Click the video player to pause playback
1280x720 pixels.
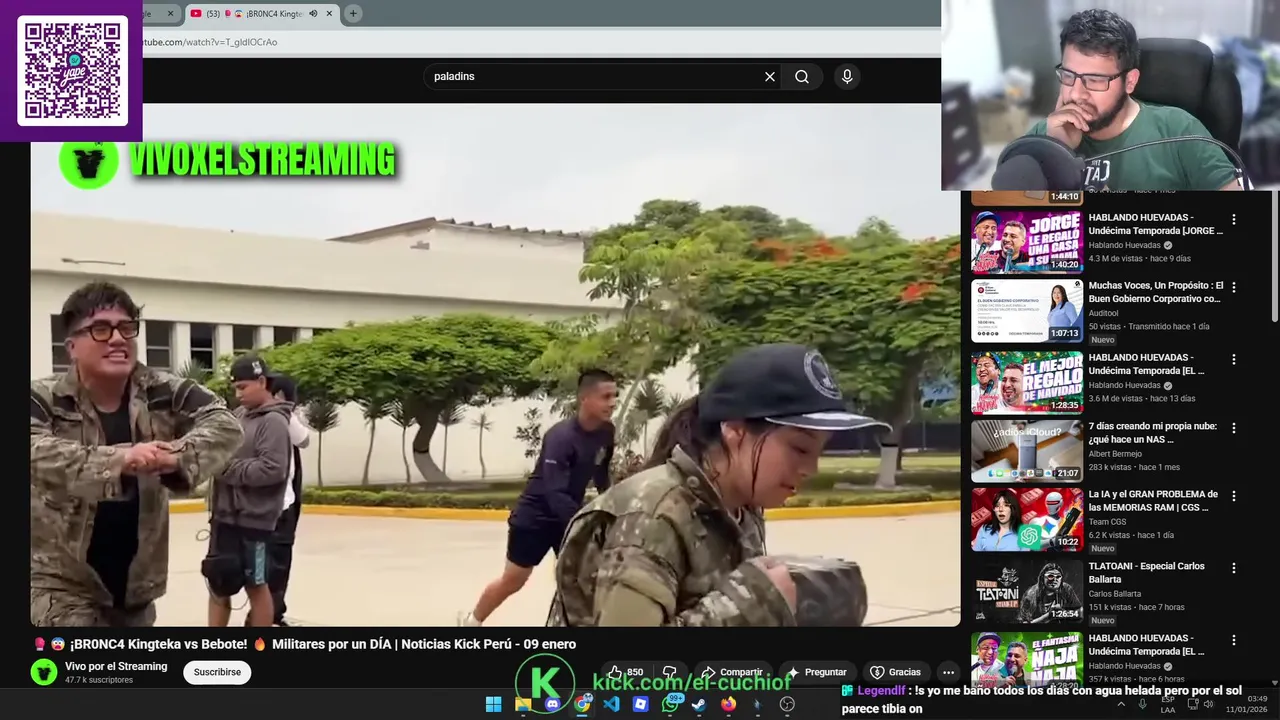495,365
